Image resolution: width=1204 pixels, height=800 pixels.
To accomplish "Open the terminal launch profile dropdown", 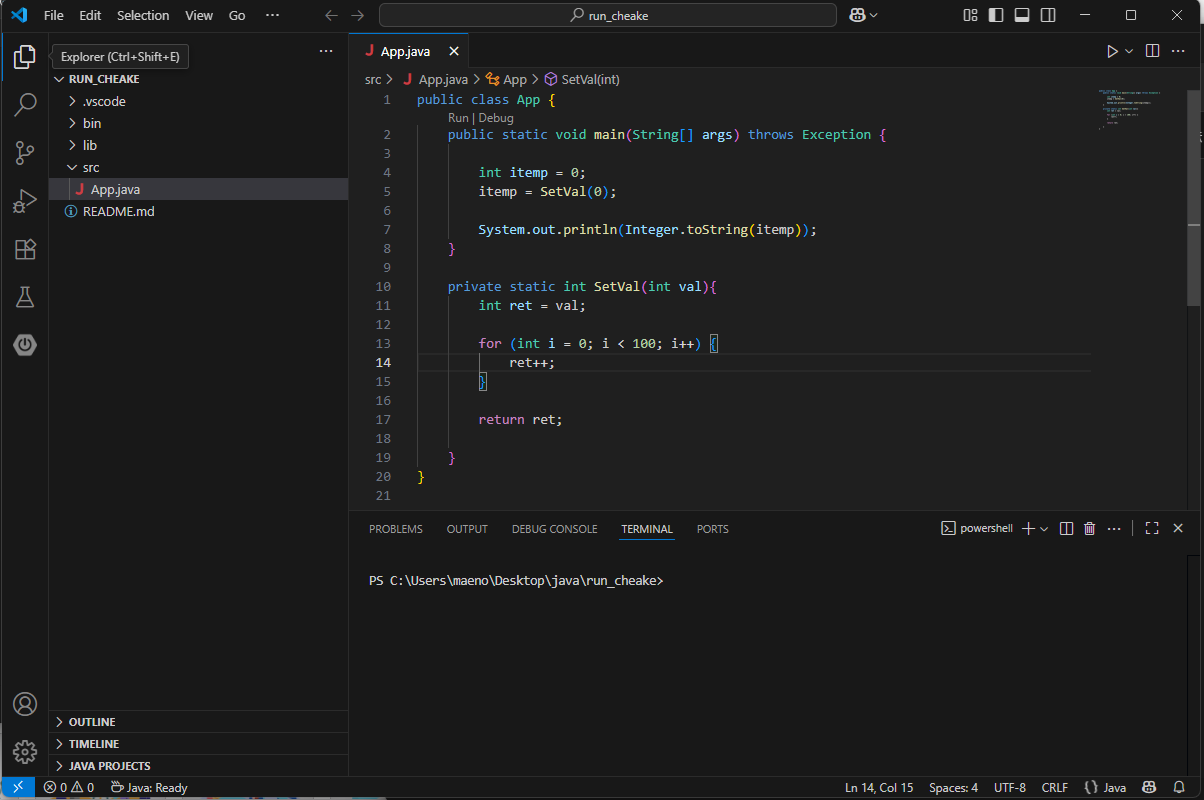I will click(1044, 528).
